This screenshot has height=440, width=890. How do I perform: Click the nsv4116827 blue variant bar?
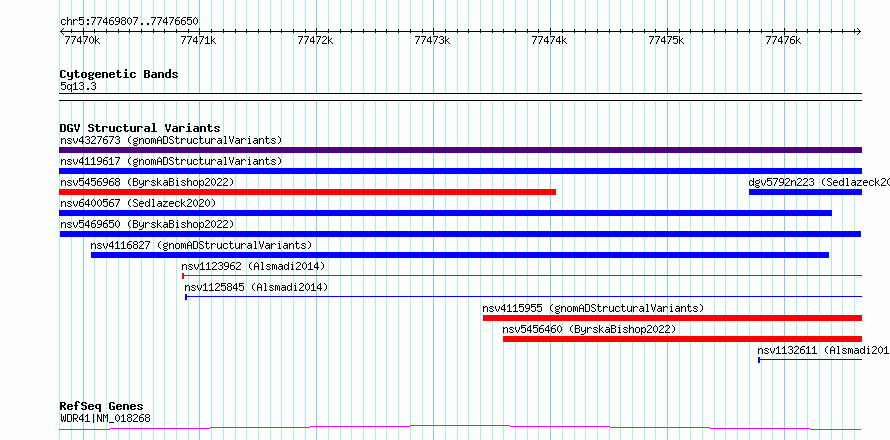[x=460, y=255]
